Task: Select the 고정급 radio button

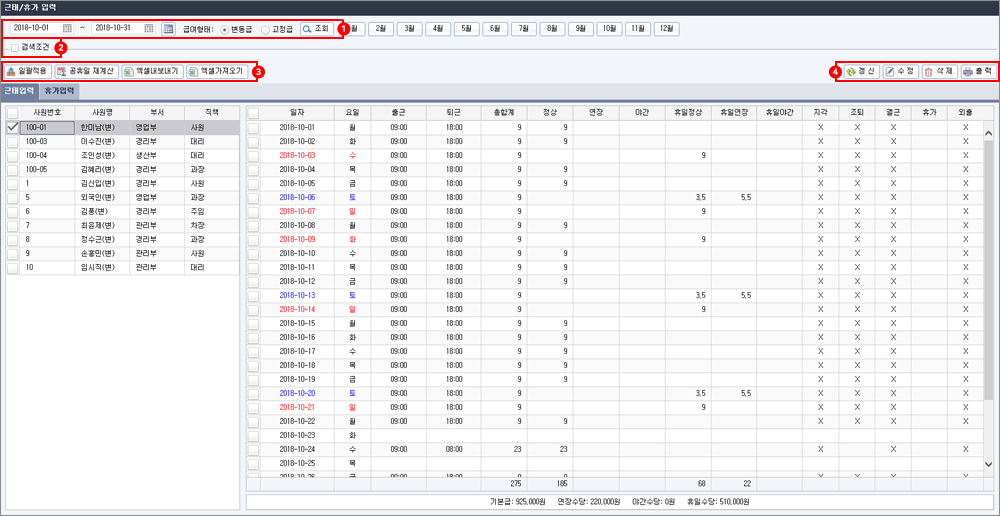Action: click(265, 29)
